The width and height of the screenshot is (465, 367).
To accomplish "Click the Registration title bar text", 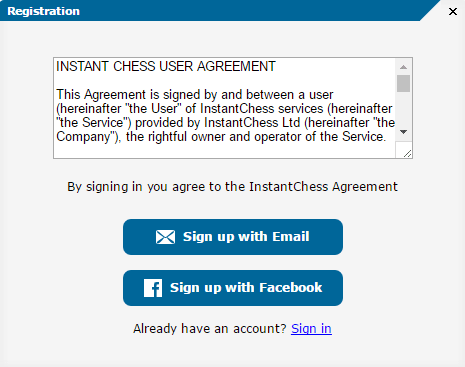I will 43,11.
